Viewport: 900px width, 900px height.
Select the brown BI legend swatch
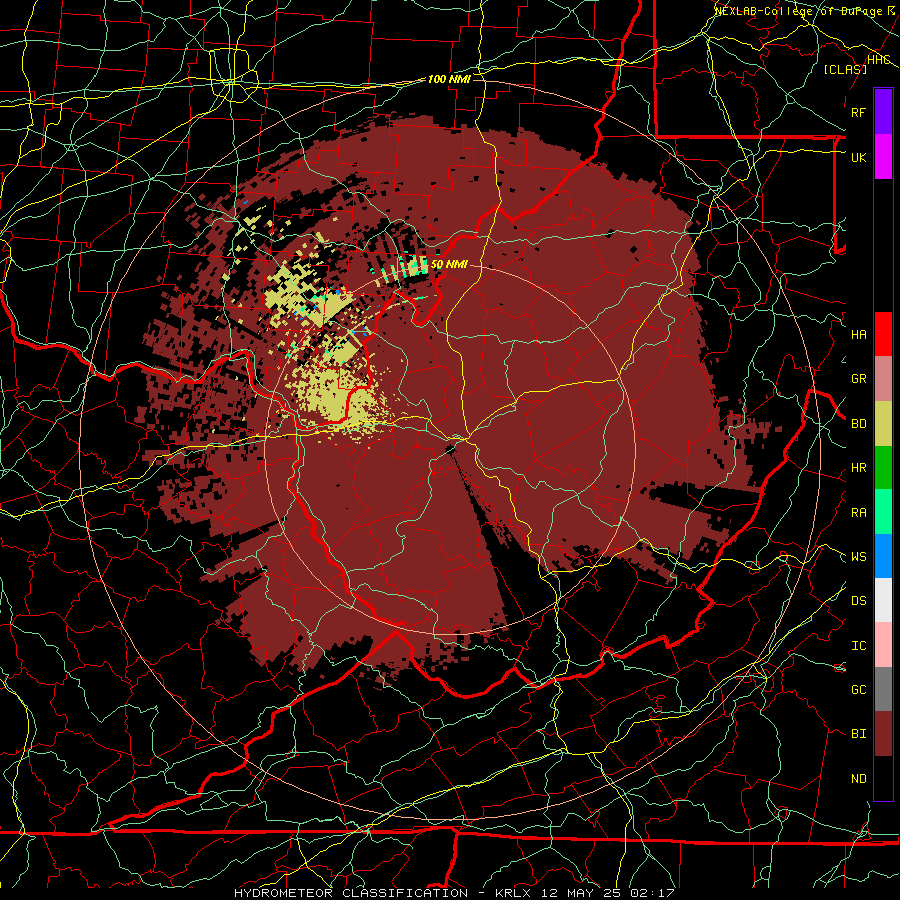click(x=883, y=734)
